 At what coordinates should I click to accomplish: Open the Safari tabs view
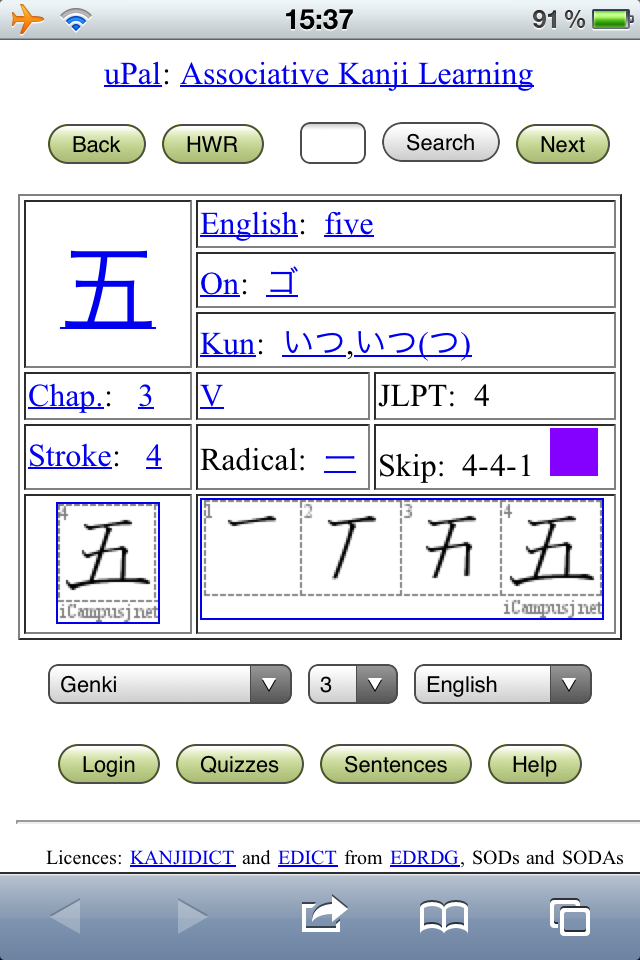tap(570, 917)
